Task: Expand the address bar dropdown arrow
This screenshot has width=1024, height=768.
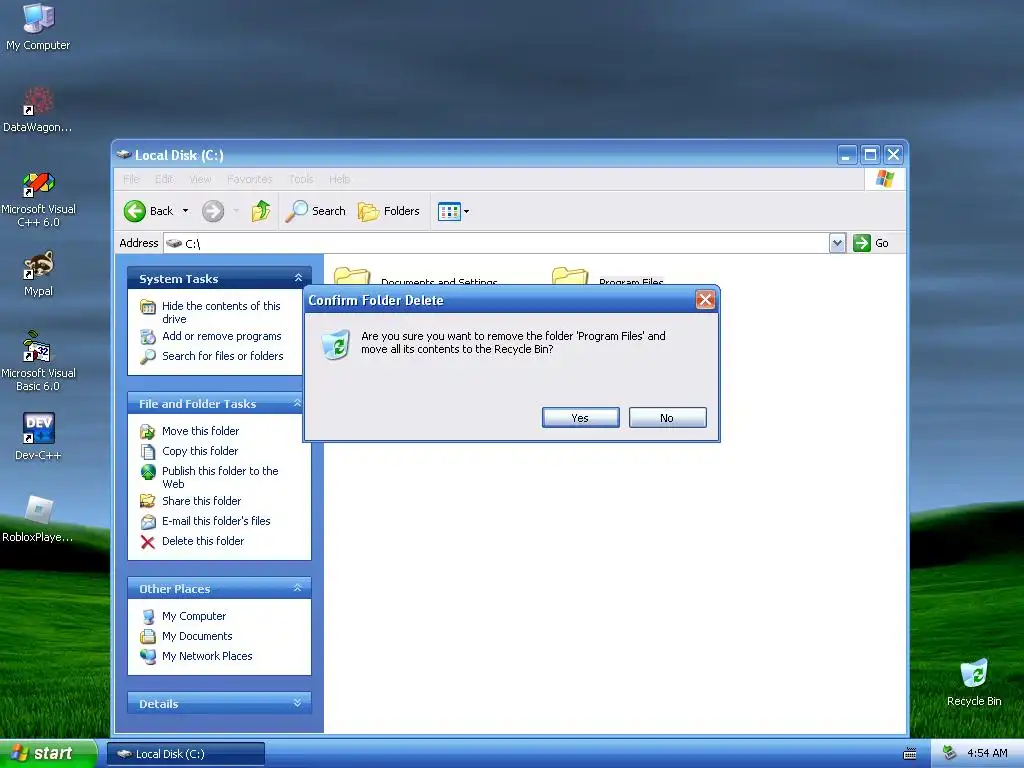Action: click(x=837, y=243)
